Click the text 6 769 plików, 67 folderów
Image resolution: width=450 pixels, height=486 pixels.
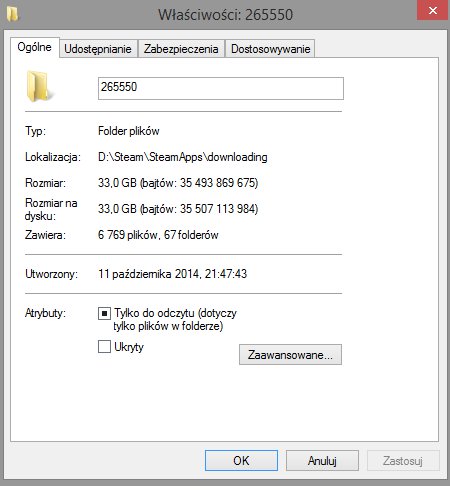coord(158,235)
